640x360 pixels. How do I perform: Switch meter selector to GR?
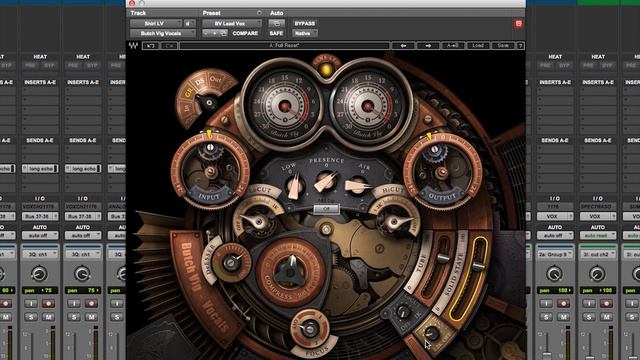tap(189, 93)
